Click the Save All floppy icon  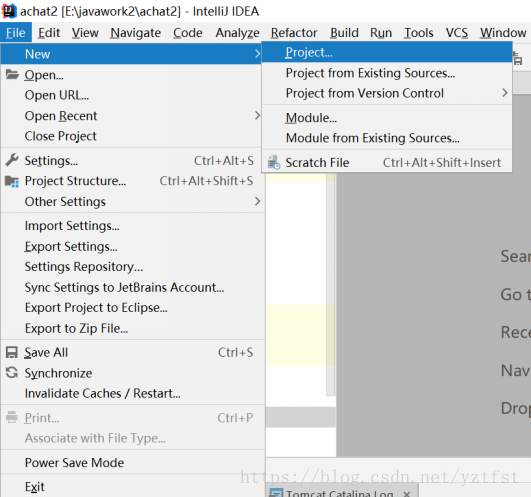click(12, 352)
